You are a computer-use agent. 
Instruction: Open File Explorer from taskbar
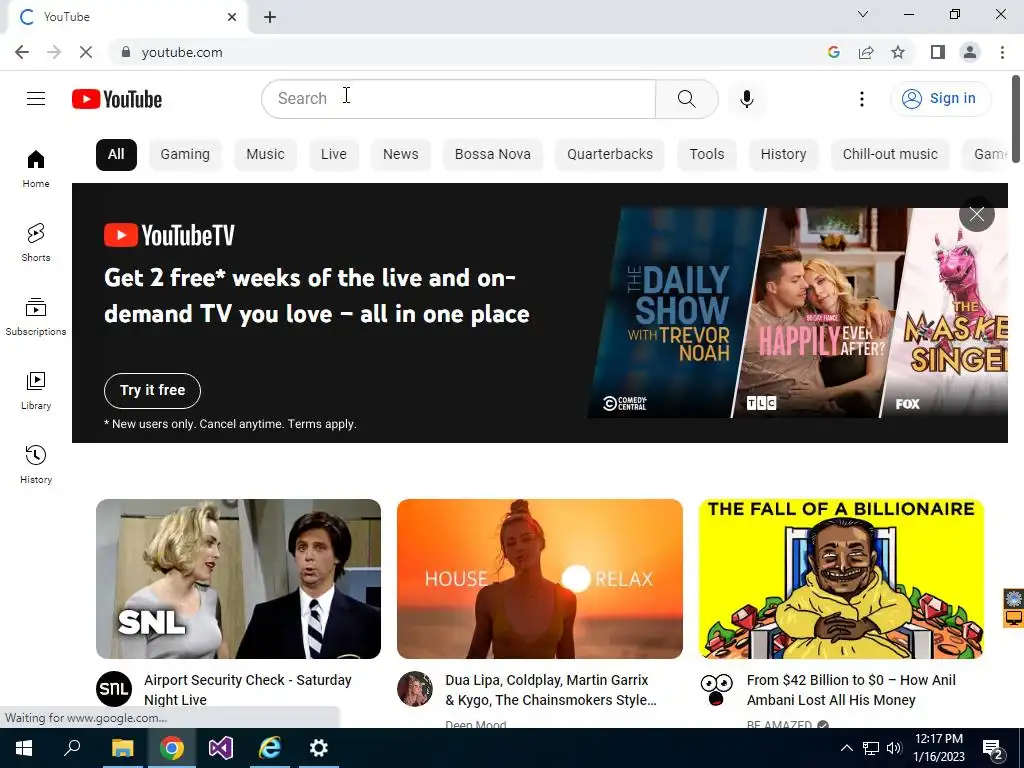122,748
